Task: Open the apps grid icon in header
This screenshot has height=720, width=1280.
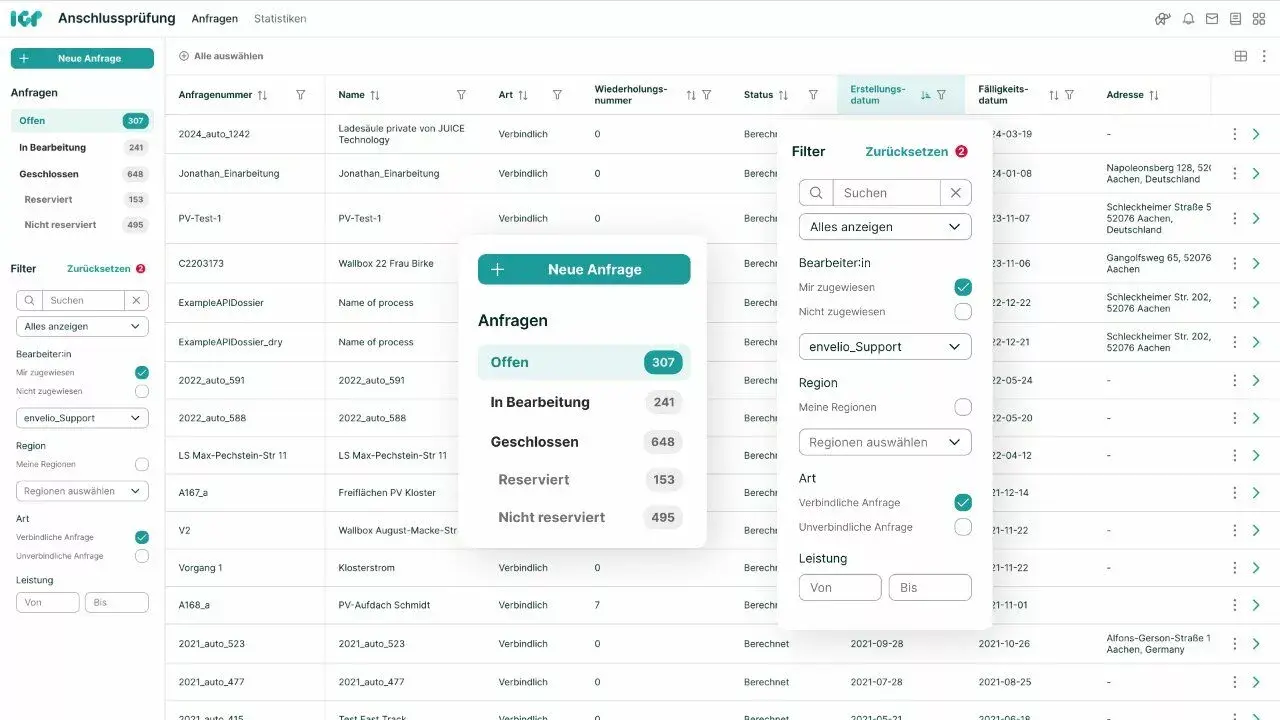Action: 1260,19
